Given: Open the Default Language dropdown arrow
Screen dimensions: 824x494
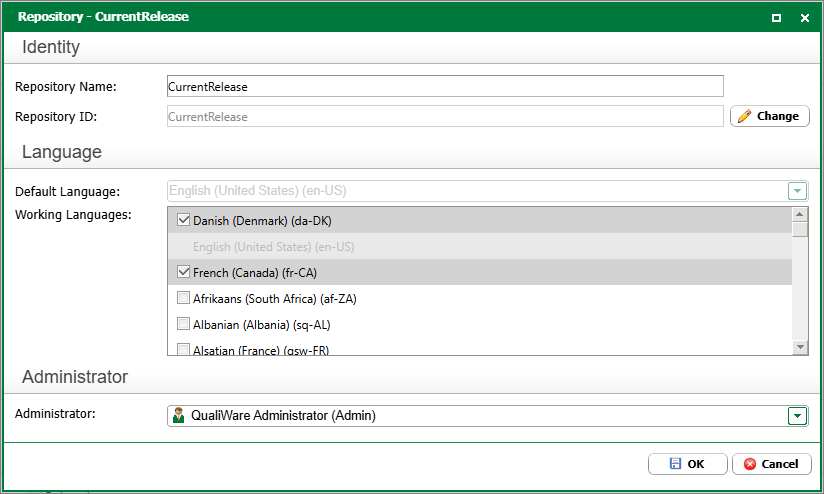Looking at the screenshot, I should pos(797,191).
